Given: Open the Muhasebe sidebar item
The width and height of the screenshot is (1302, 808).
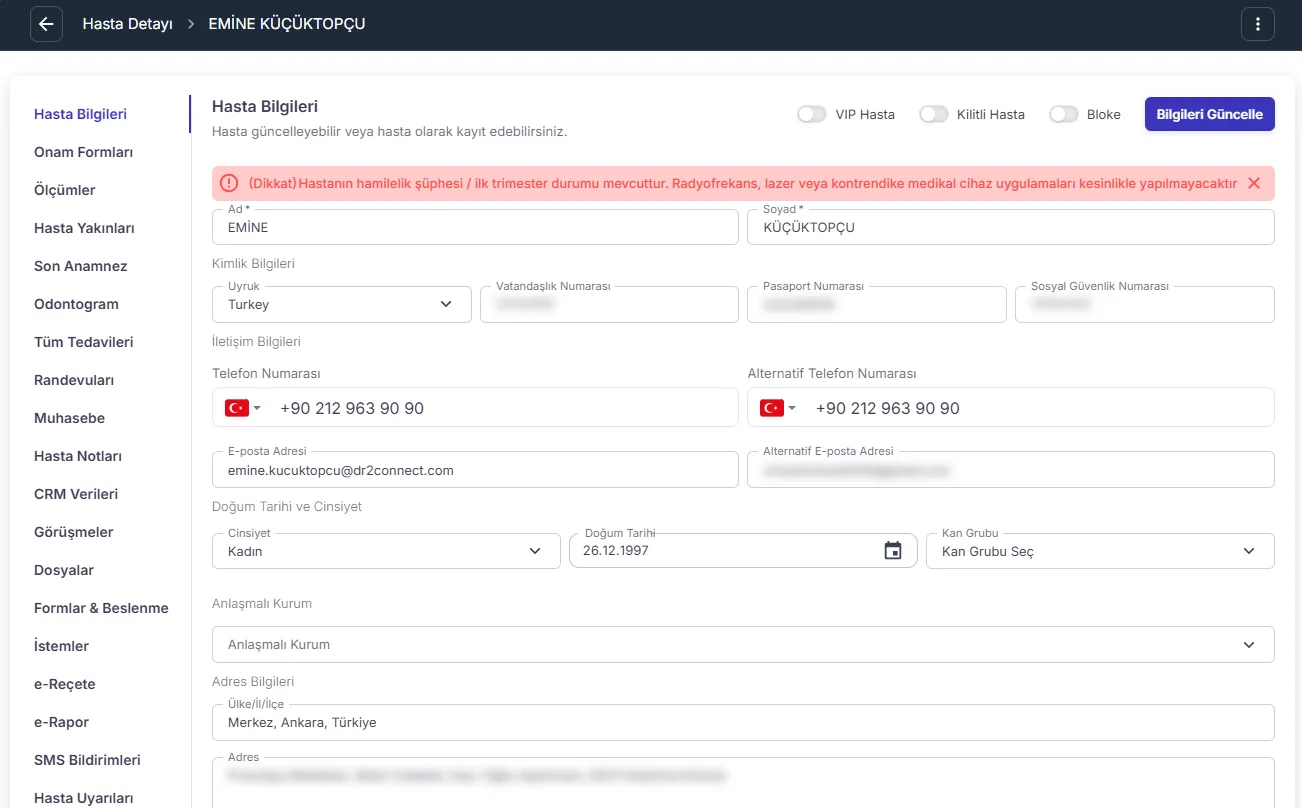Looking at the screenshot, I should click(x=70, y=418).
